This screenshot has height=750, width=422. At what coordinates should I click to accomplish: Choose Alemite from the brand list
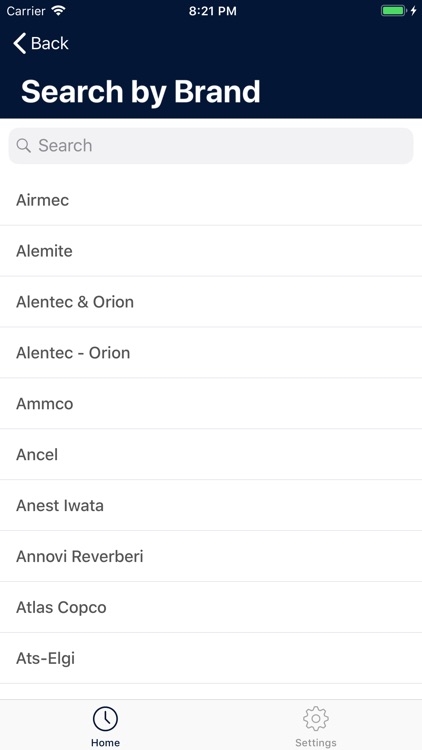click(x=211, y=251)
